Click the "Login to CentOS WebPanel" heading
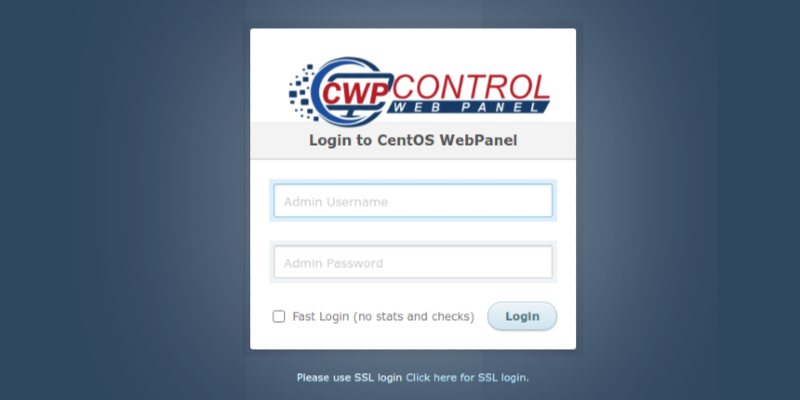The width and height of the screenshot is (800, 400). pos(413,140)
